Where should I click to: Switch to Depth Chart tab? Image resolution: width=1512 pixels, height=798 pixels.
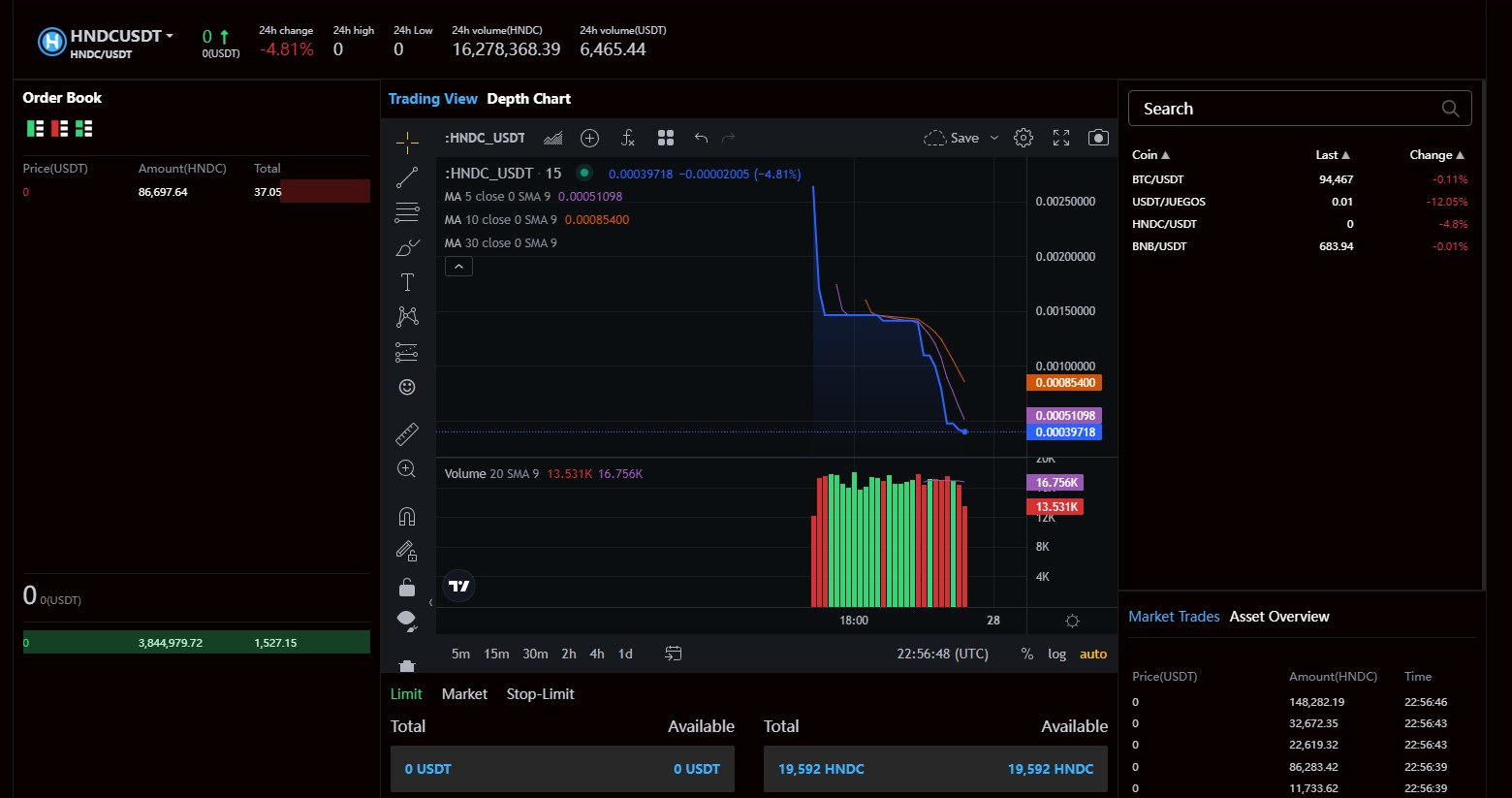click(x=528, y=99)
